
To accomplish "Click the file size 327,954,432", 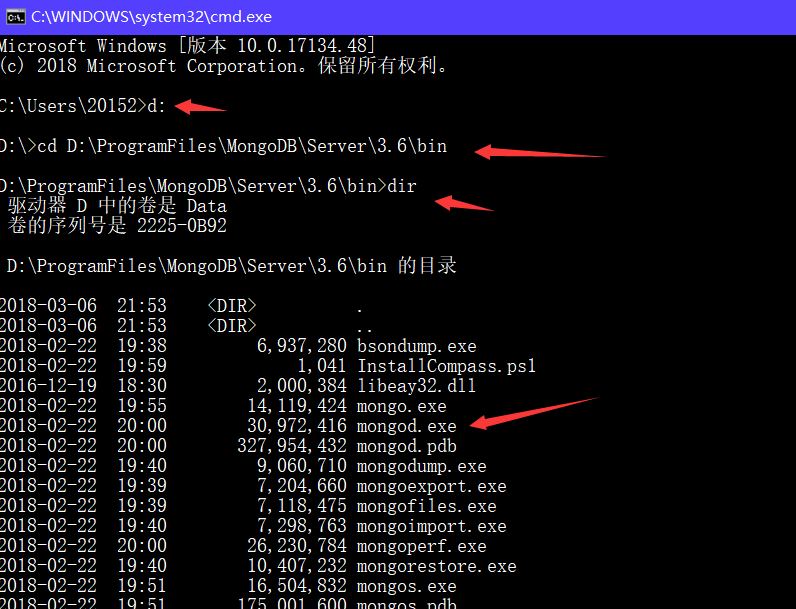I will [x=292, y=446].
